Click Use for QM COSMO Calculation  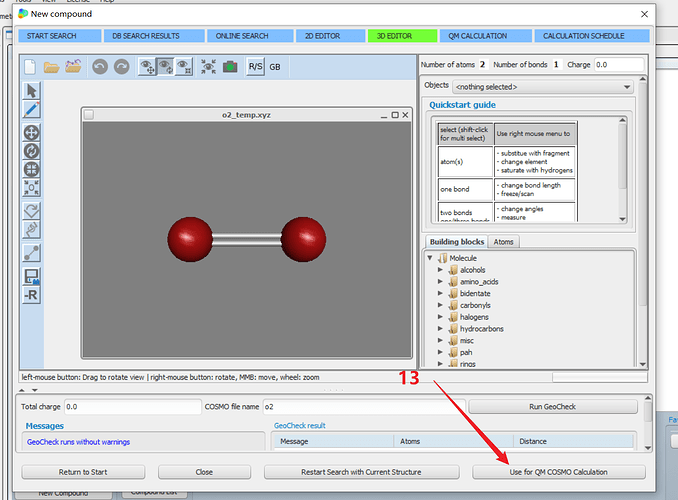(x=559, y=472)
